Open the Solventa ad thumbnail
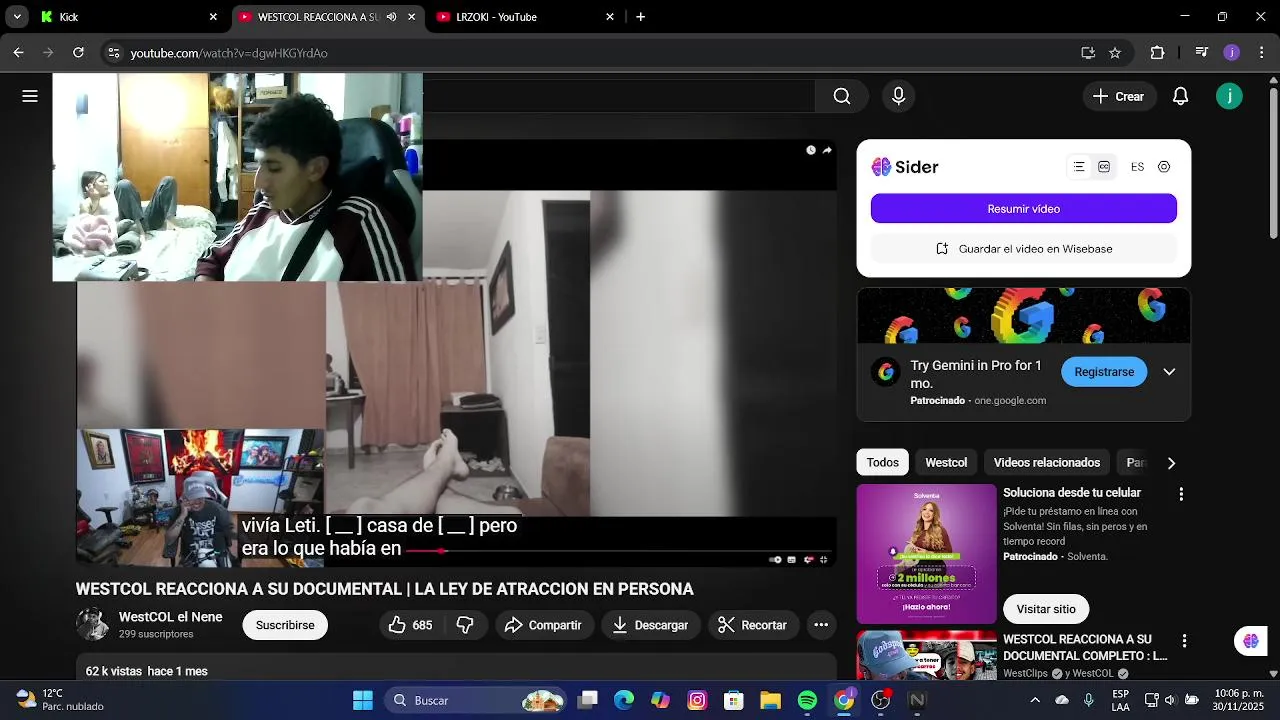Image resolution: width=1280 pixels, height=720 pixels. [926, 554]
